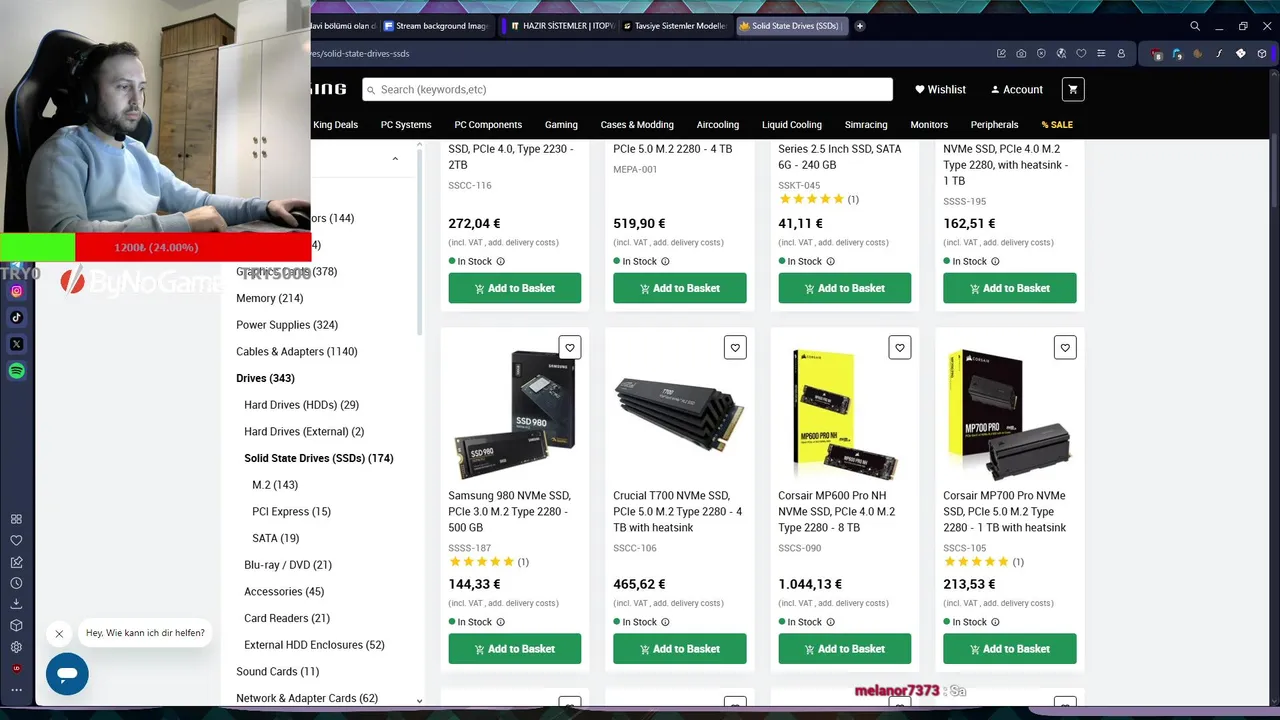Image resolution: width=1280 pixels, height=720 pixels.
Task: Close the chat greeting bubble
Action: coord(59,634)
